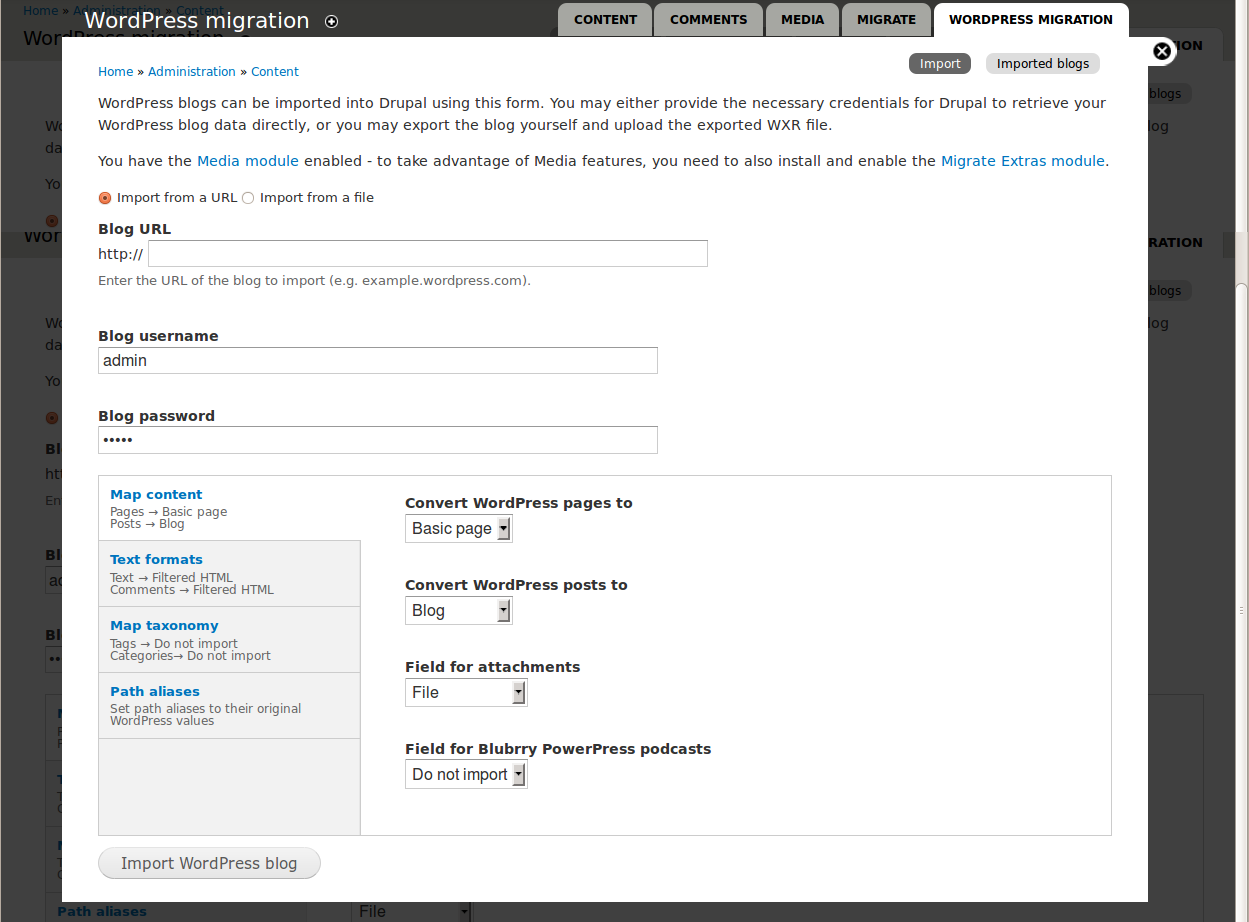
Task: Switch to the Comments tab
Action: (708, 20)
